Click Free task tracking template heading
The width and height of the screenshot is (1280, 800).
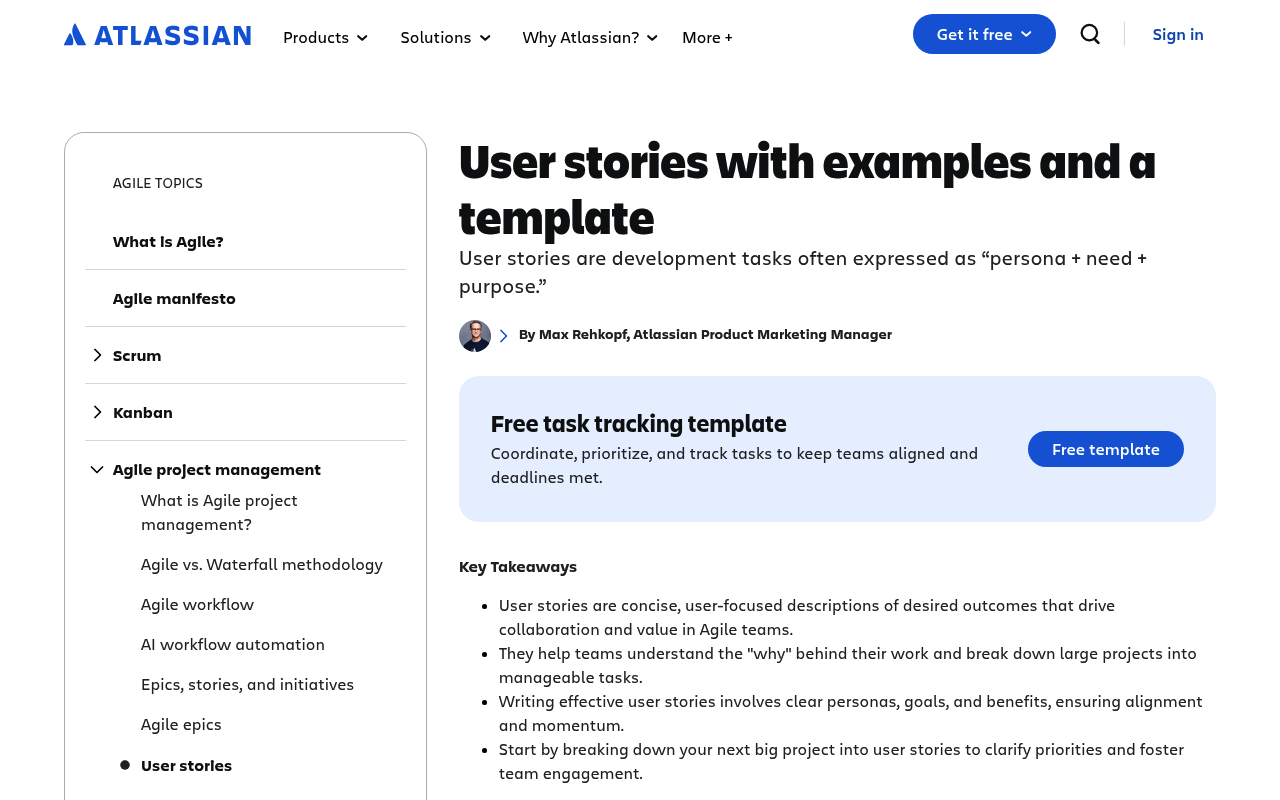pyautogui.click(x=639, y=423)
